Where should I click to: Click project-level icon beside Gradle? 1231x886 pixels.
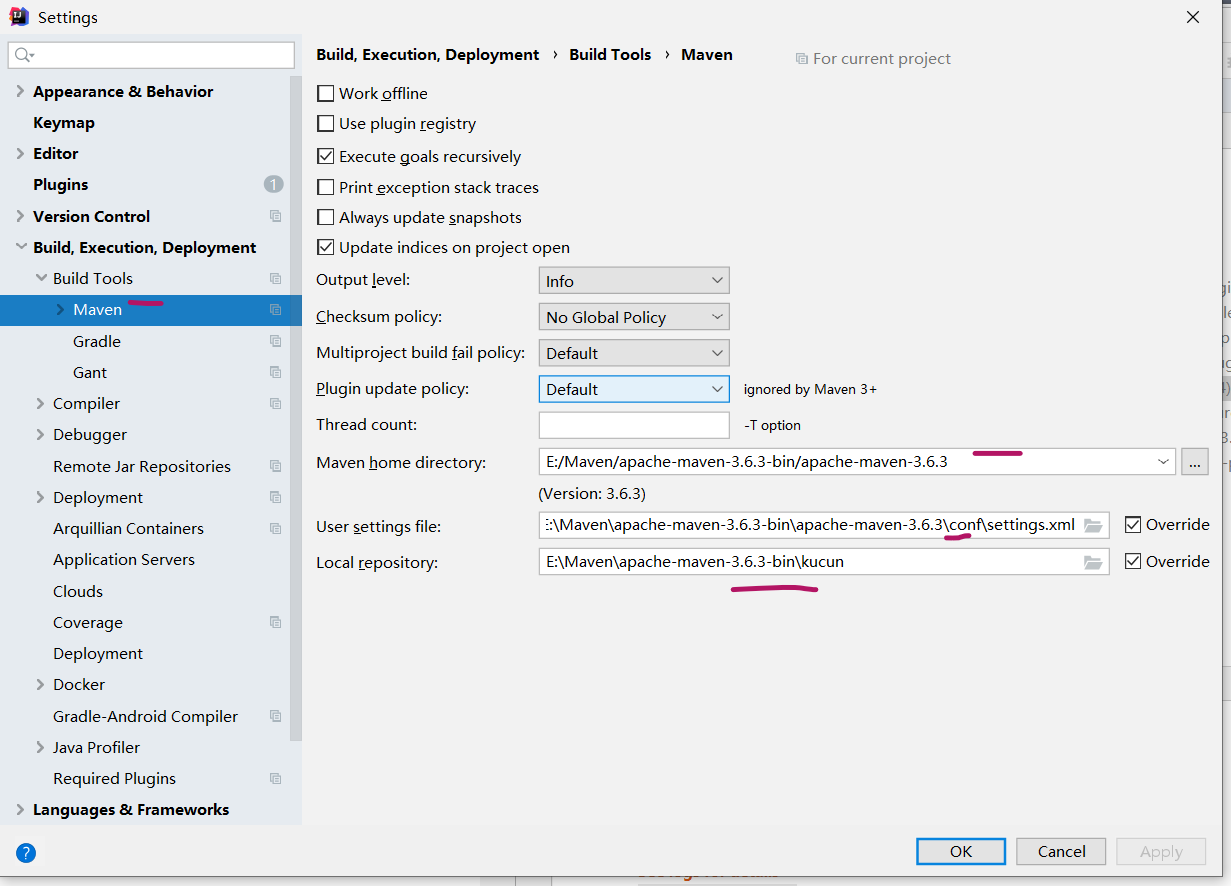pos(275,341)
